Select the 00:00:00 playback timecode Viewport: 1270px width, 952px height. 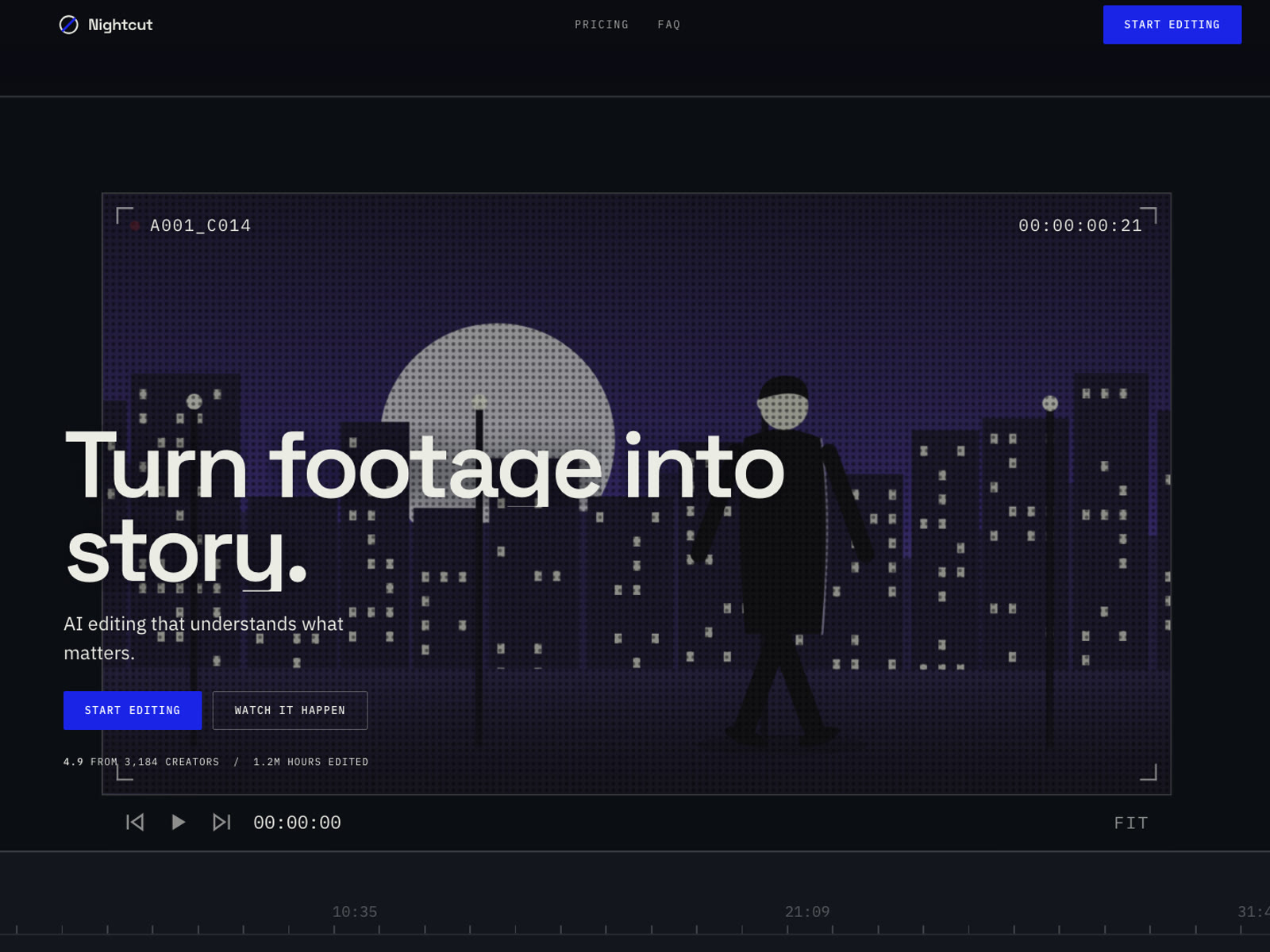point(297,823)
